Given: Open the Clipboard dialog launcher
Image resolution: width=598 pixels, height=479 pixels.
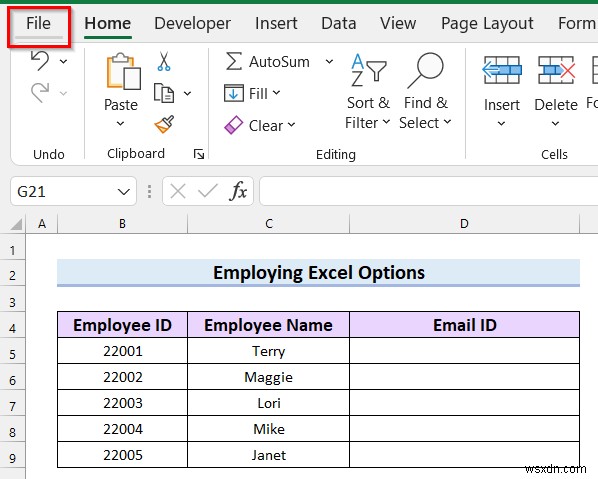Looking at the screenshot, I should click(x=199, y=154).
